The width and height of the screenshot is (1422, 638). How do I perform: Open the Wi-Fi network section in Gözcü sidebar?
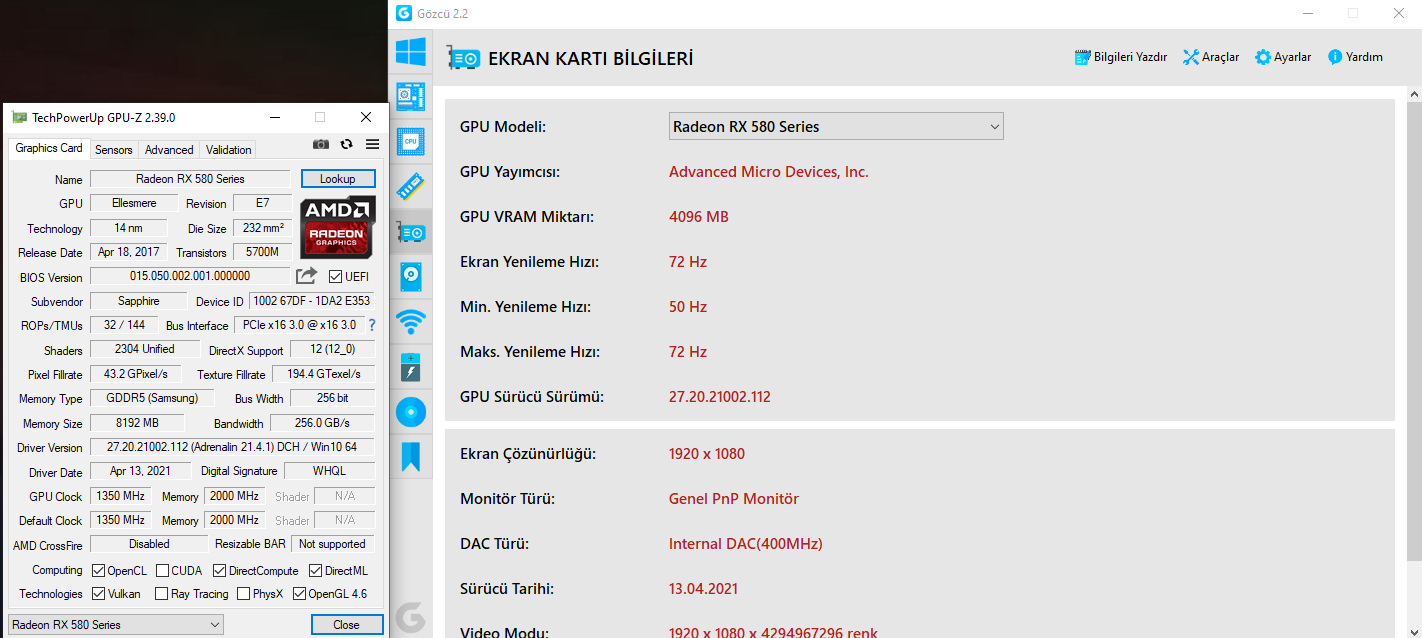coord(411,321)
